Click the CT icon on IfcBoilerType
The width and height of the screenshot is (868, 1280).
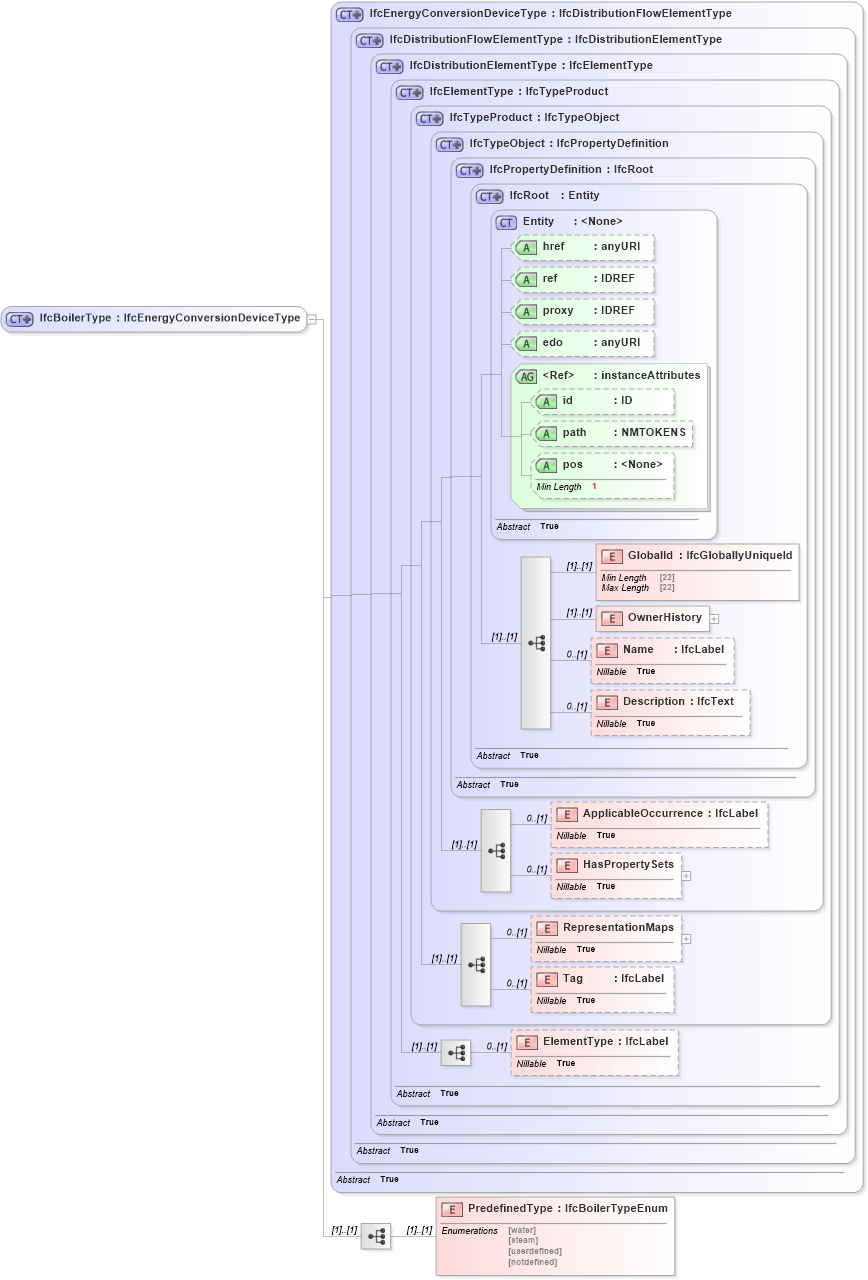pos(18,319)
